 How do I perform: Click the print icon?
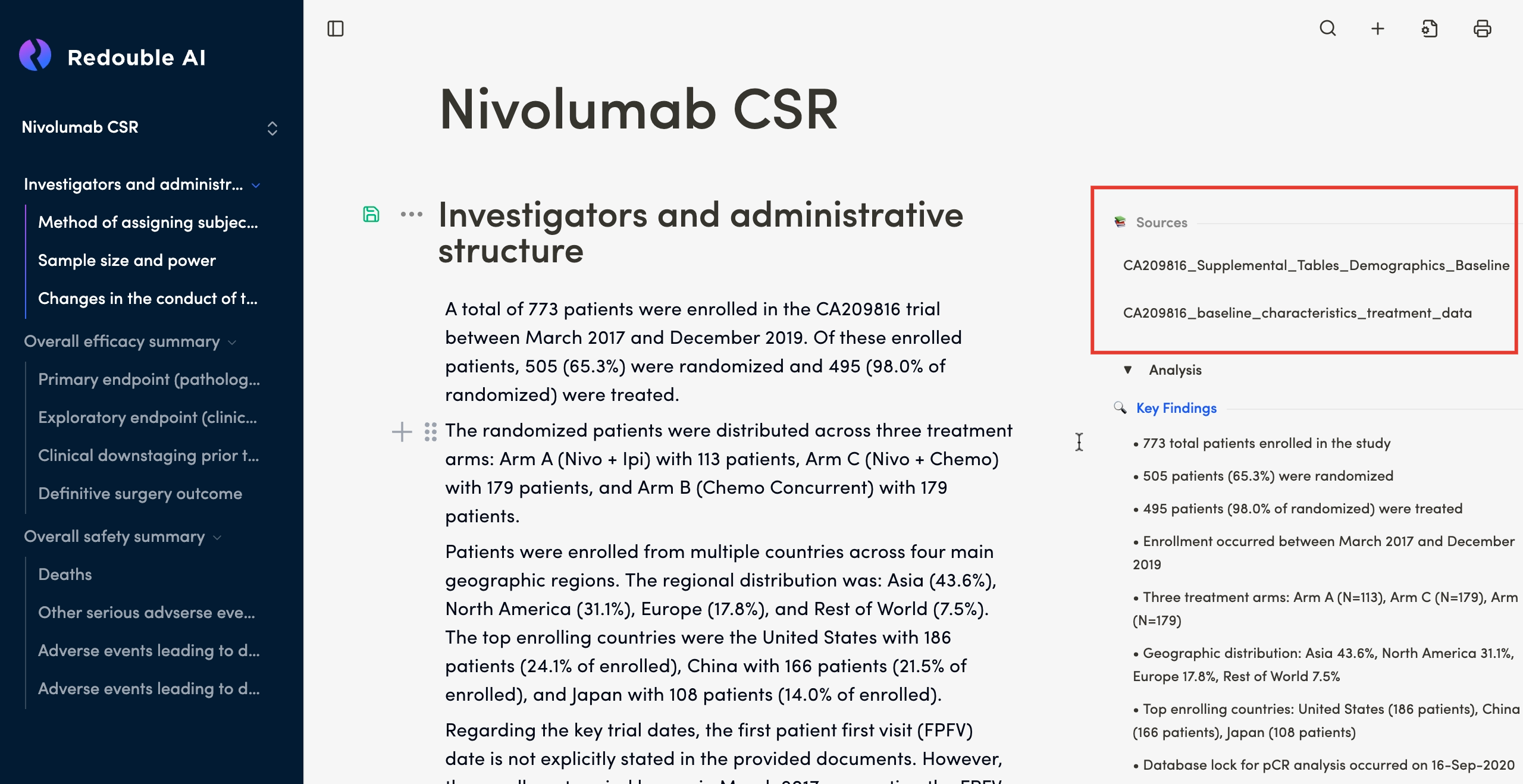[x=1482, y=29]
